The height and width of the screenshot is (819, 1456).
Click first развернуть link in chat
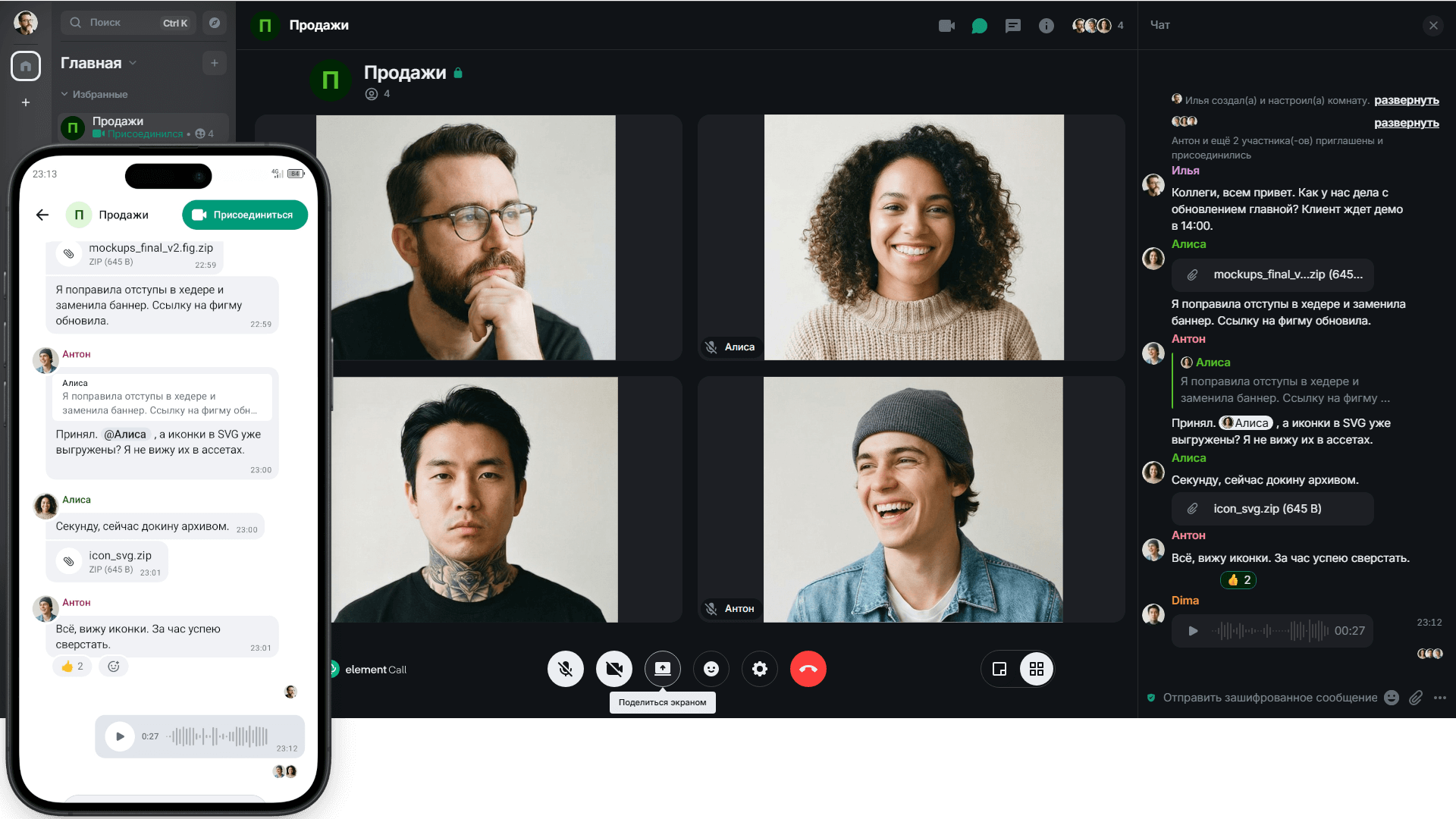1406,100
